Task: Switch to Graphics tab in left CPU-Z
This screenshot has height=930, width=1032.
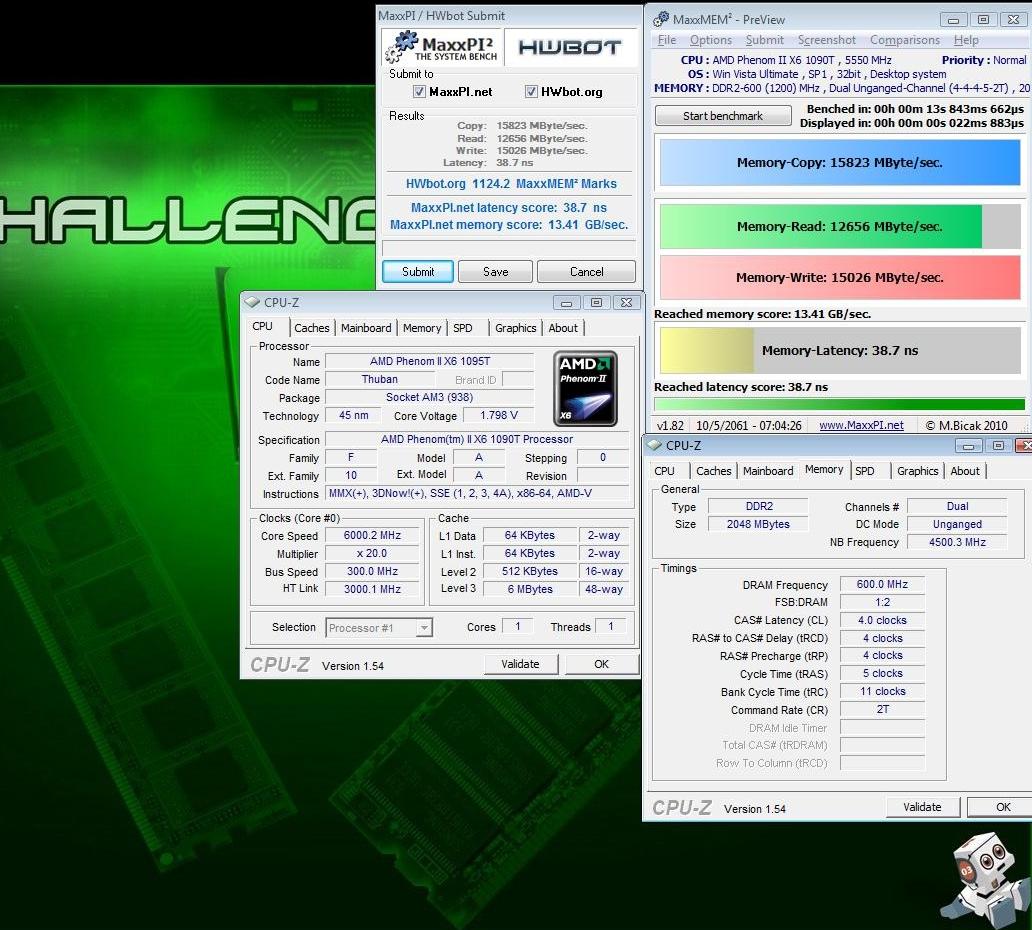Action: [515, 328]
